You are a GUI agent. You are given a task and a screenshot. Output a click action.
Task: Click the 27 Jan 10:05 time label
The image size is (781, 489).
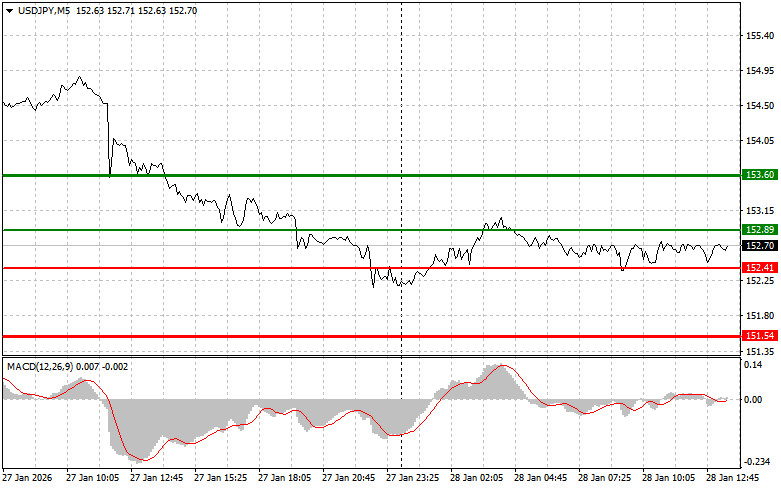click(x=93, y=478)
